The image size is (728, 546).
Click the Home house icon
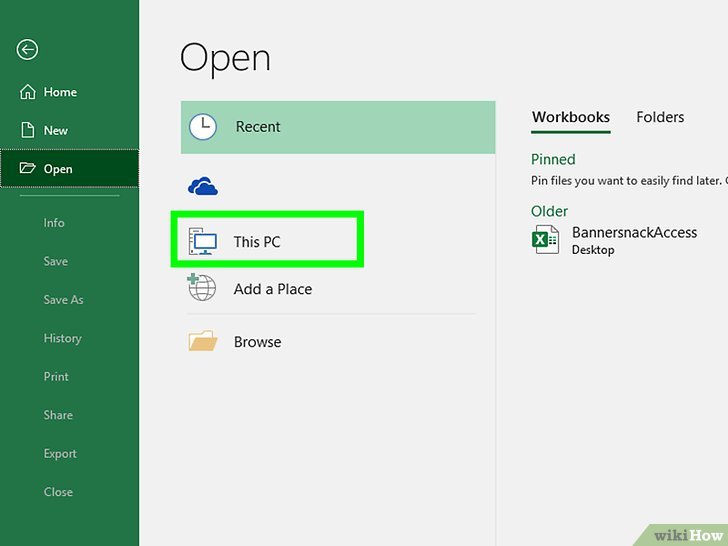(28, 92)
